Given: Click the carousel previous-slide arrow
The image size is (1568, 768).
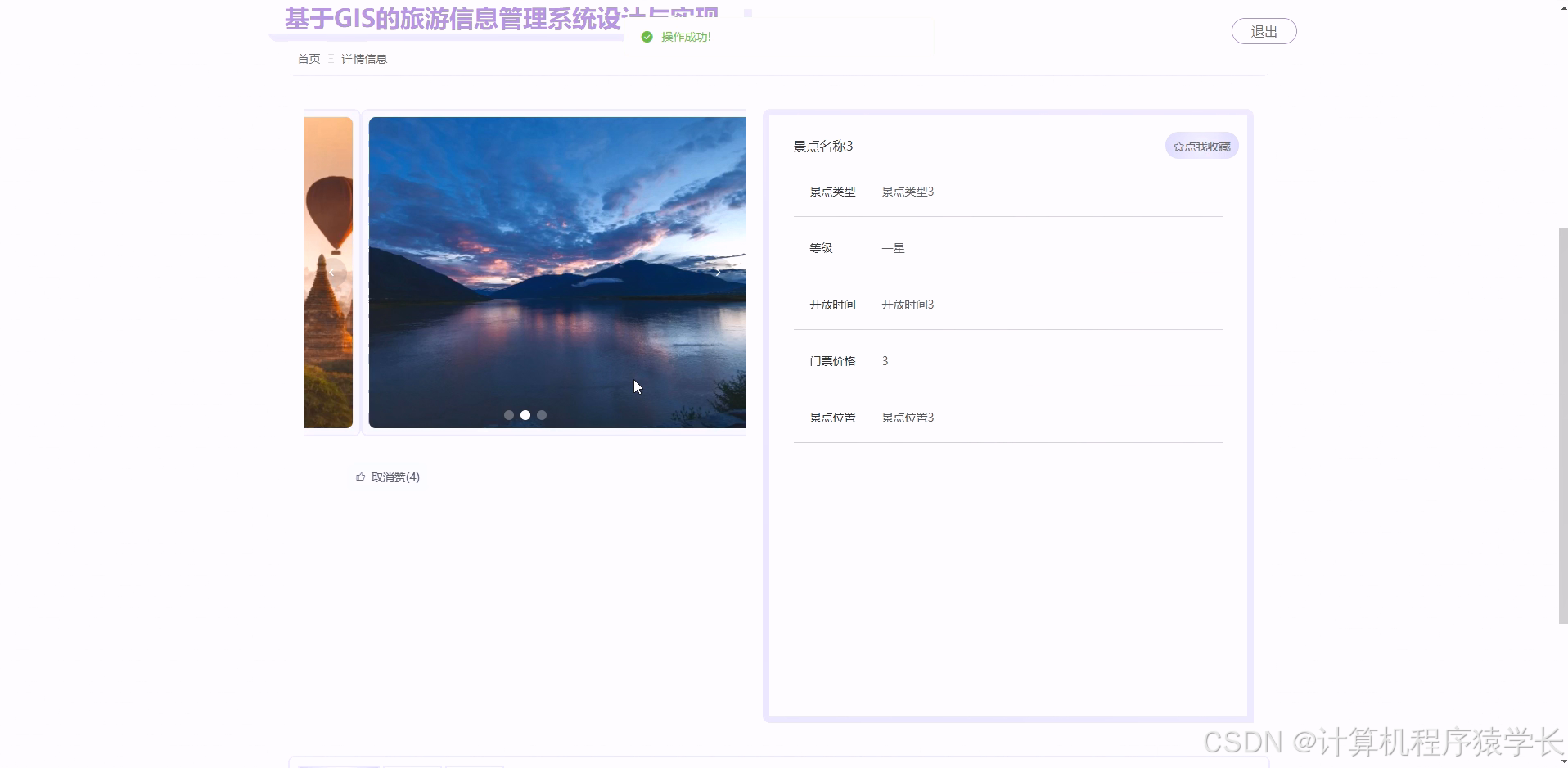Looking at the screenshot, I should [x=333, y=272].
